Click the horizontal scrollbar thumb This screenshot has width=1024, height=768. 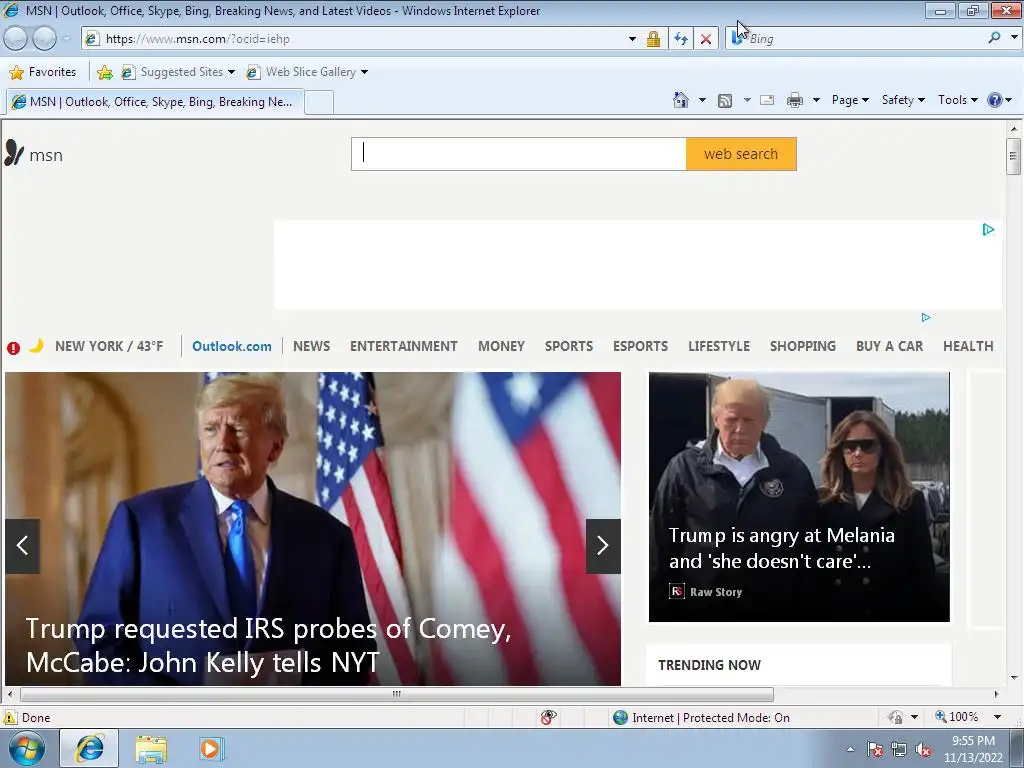396,694
